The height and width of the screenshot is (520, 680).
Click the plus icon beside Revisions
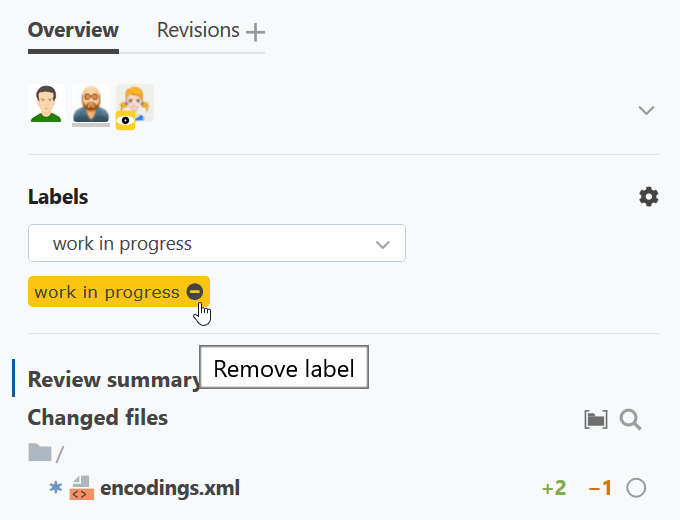coord(256,32)
